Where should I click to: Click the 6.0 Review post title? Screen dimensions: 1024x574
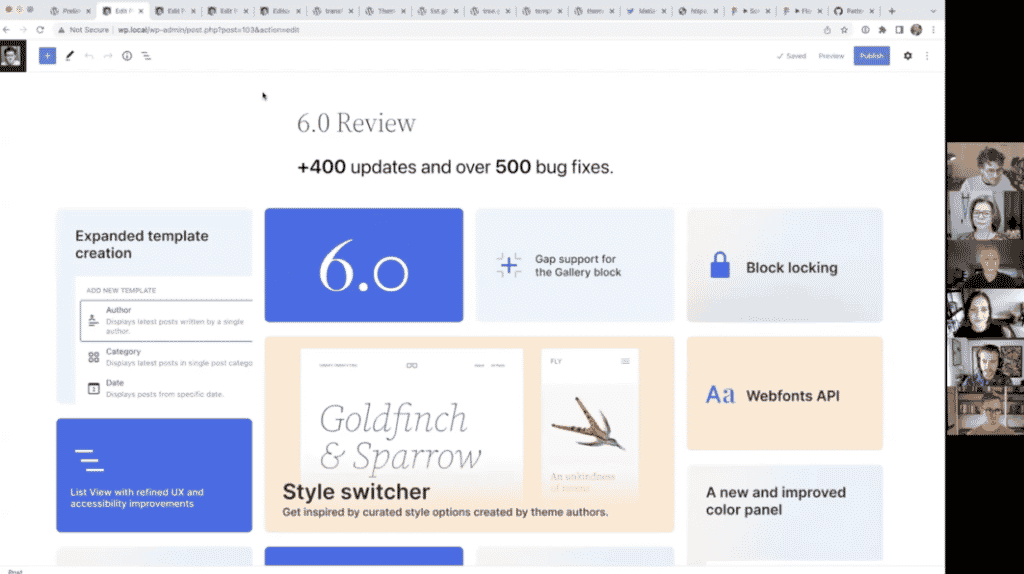point(356,123)
